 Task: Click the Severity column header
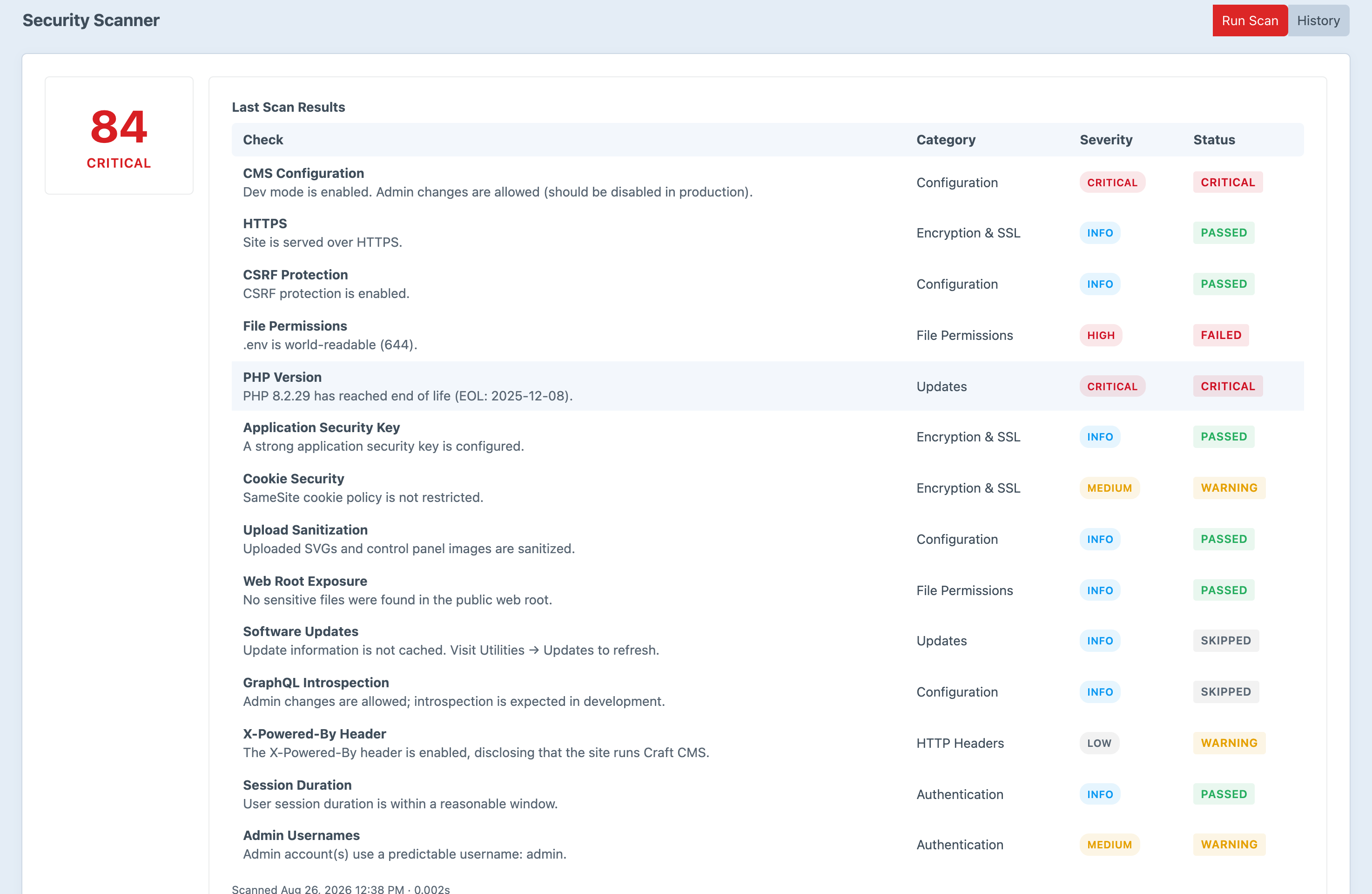[1106, 140]
